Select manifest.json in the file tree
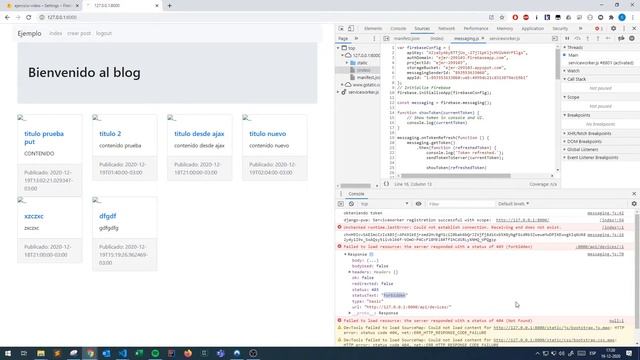Viewport: 640px width, 360px height. (x=368, y=78)
